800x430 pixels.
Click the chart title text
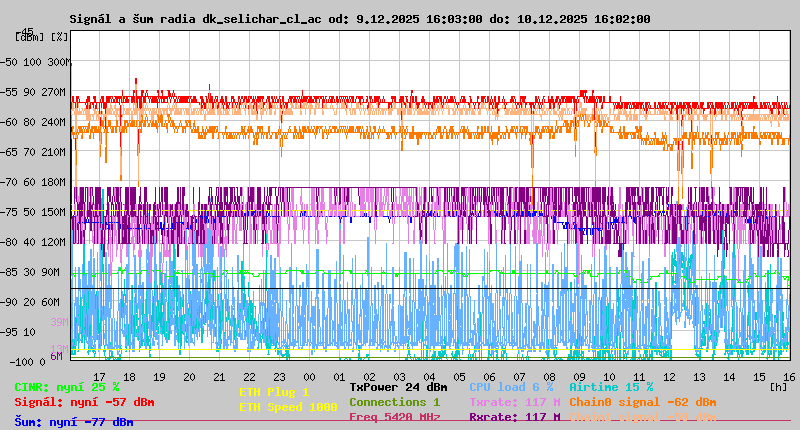(360, 19)
